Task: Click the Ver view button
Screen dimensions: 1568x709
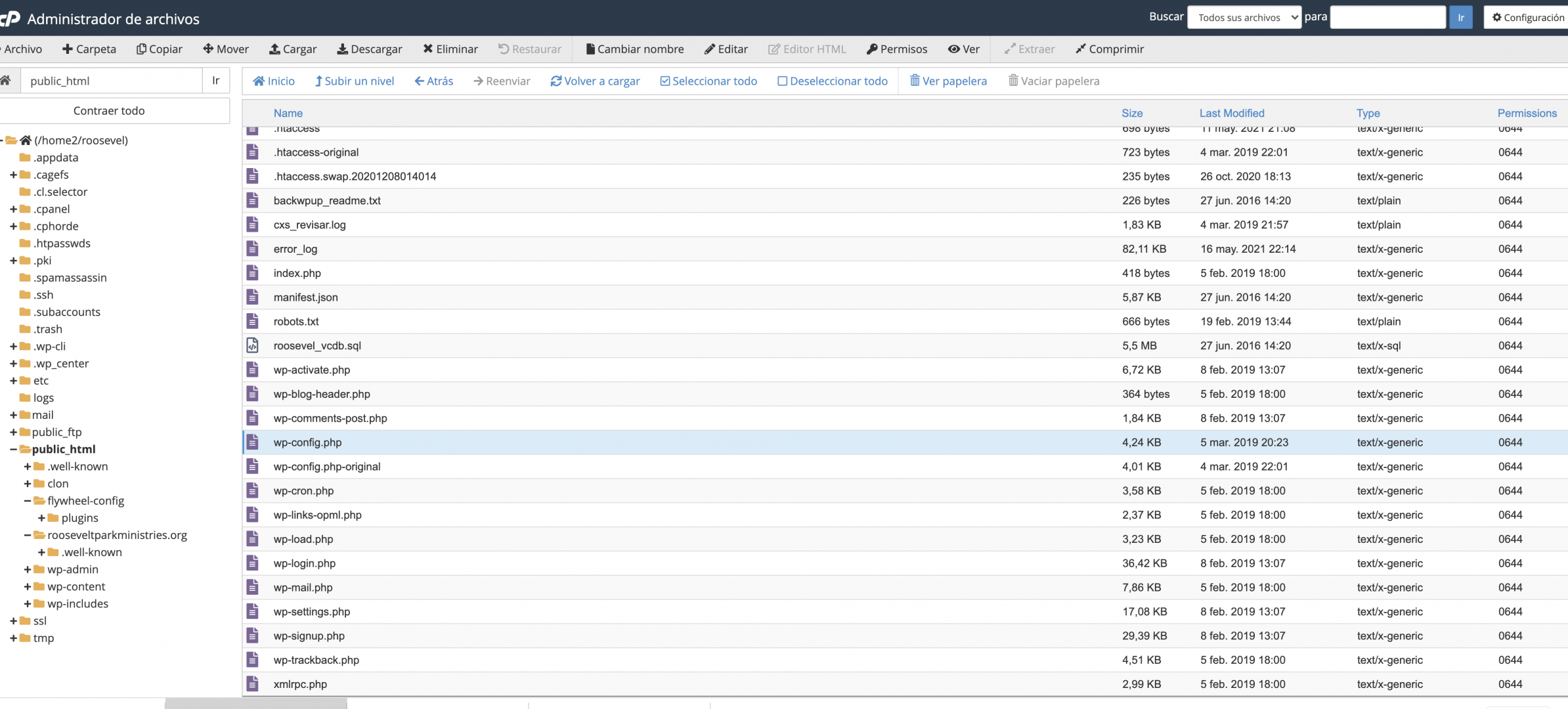Action: point(964,49)
